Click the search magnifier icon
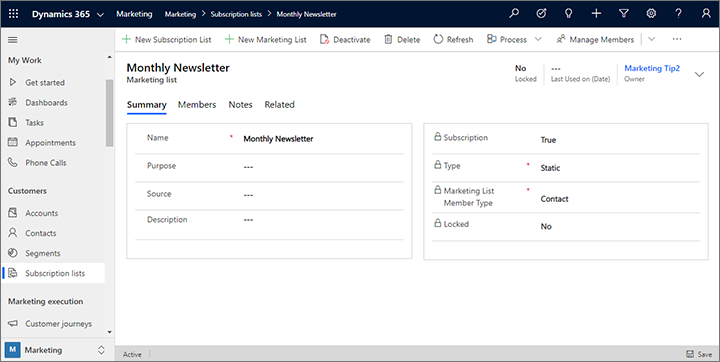This screenshot has width=720, height=362. (x=514, y=14)
